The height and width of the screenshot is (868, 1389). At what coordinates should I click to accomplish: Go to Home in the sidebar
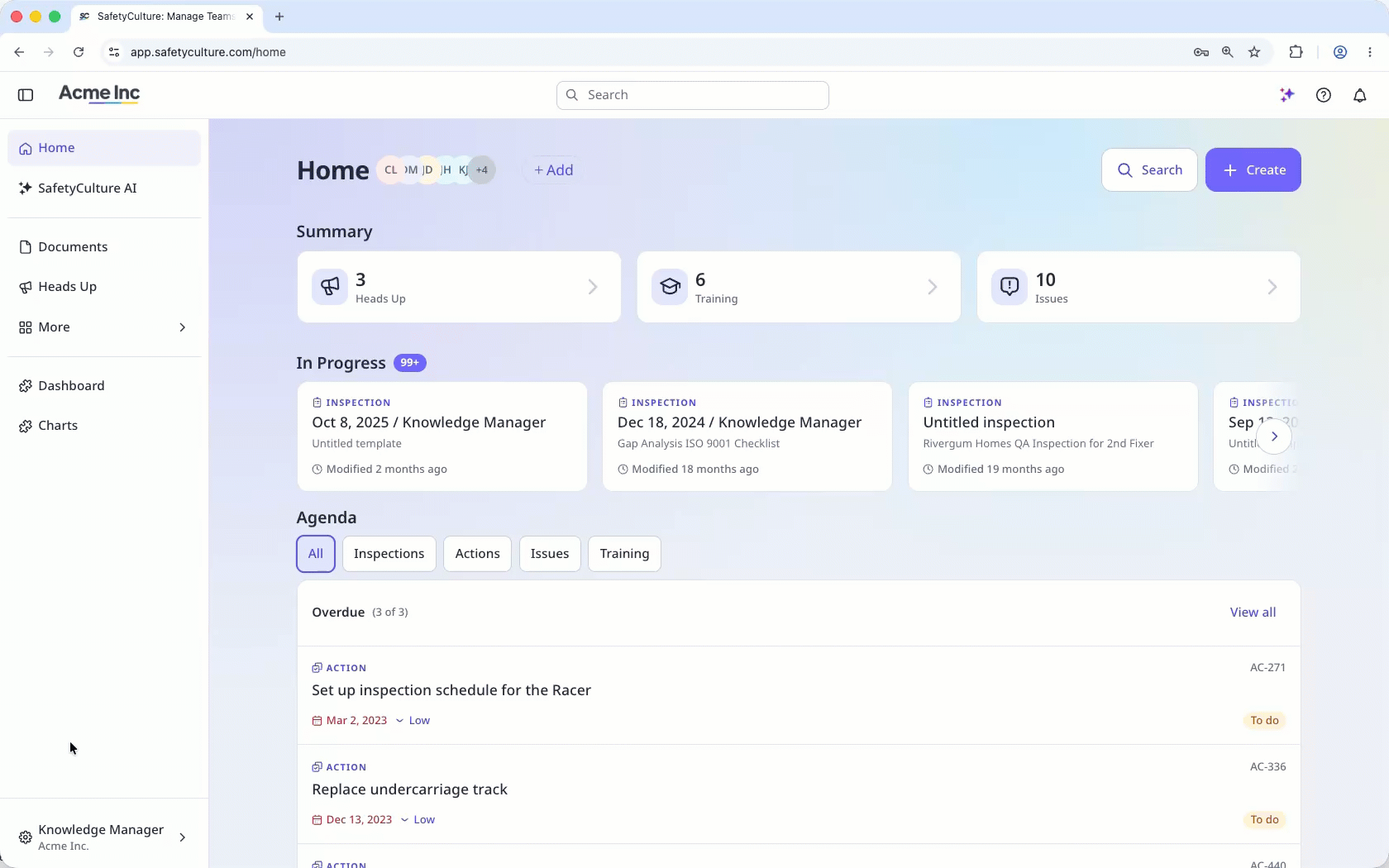coord(104,148)
